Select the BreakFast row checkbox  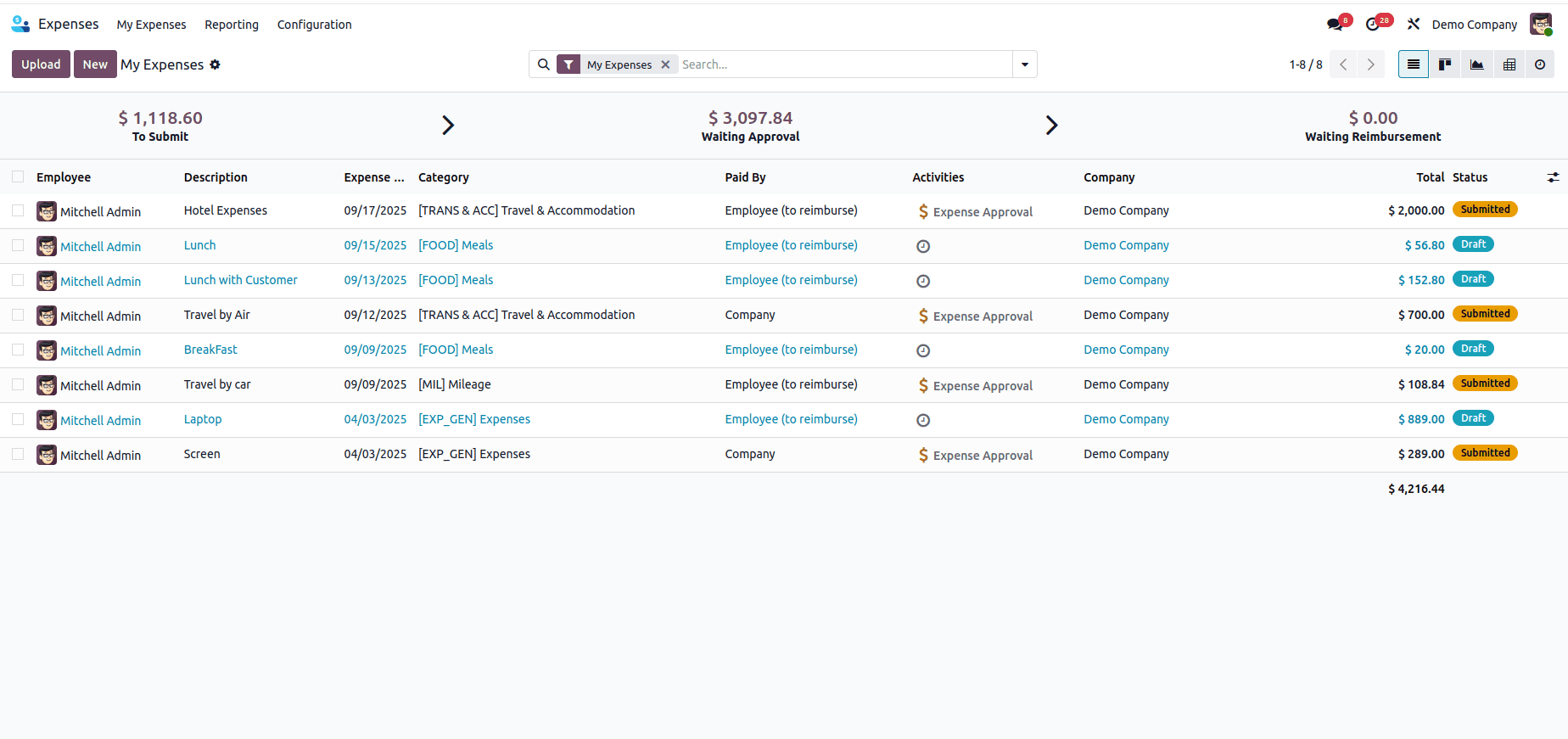[x=18, y=349]
